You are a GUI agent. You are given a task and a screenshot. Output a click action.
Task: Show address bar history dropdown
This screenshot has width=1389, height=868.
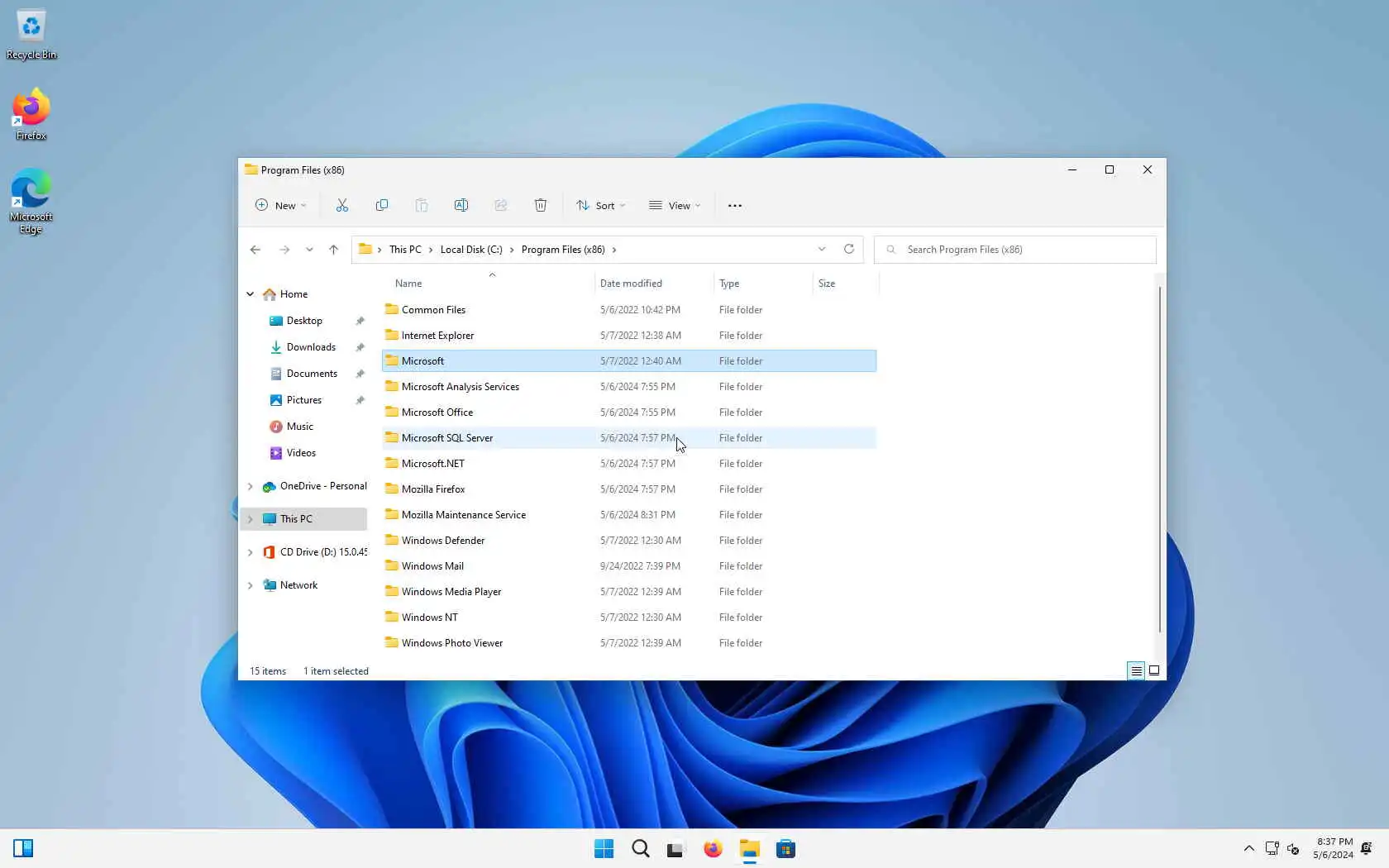[x=822, y=249]
